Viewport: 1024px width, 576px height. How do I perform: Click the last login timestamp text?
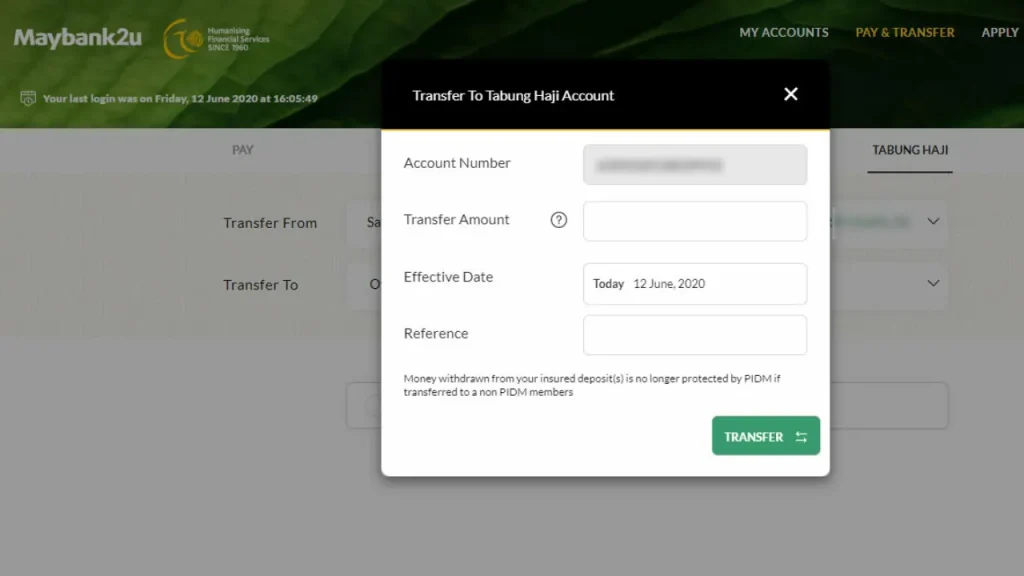click(x=180, y=99)
